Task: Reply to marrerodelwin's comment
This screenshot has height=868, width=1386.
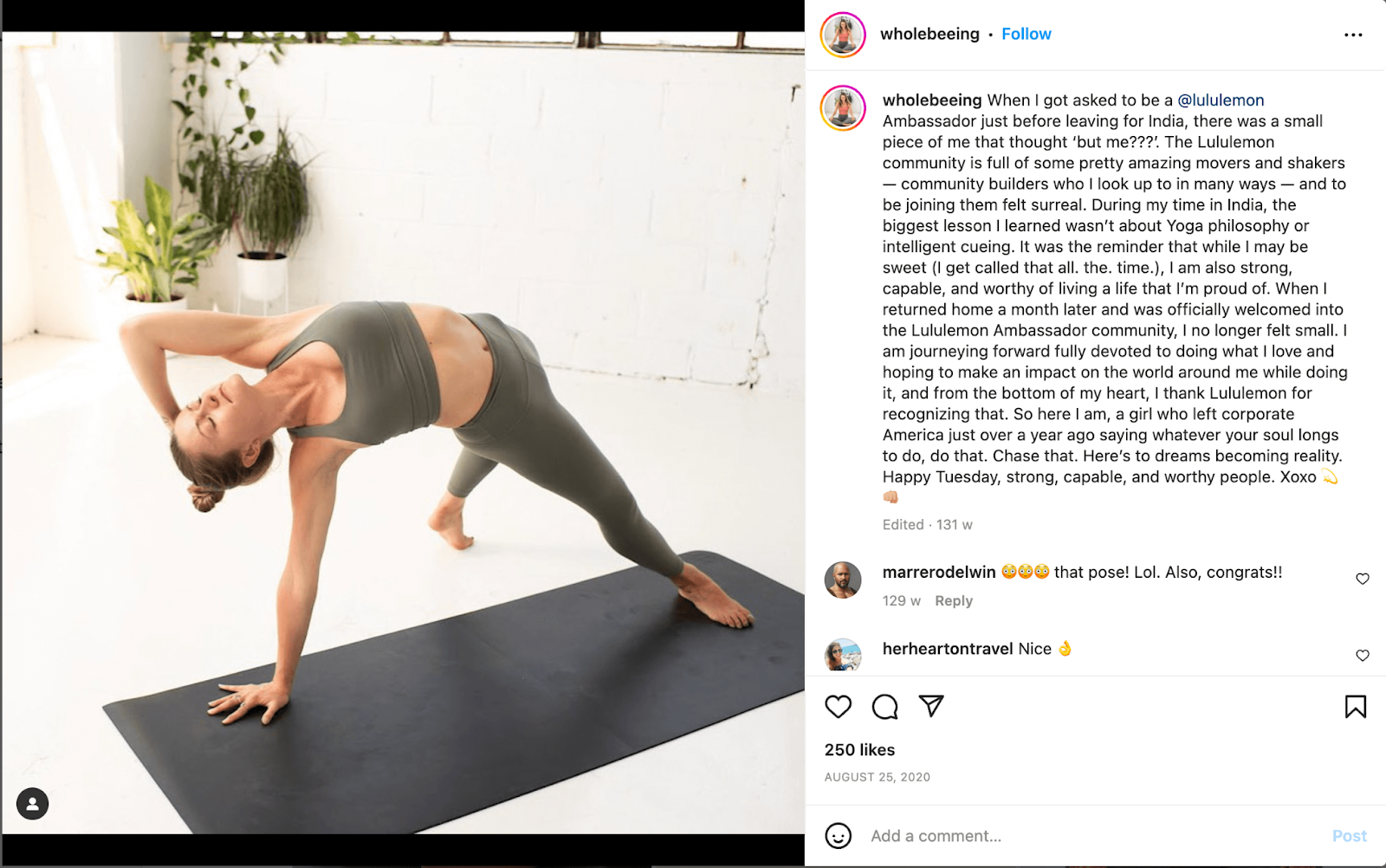Action: [953, 601]
